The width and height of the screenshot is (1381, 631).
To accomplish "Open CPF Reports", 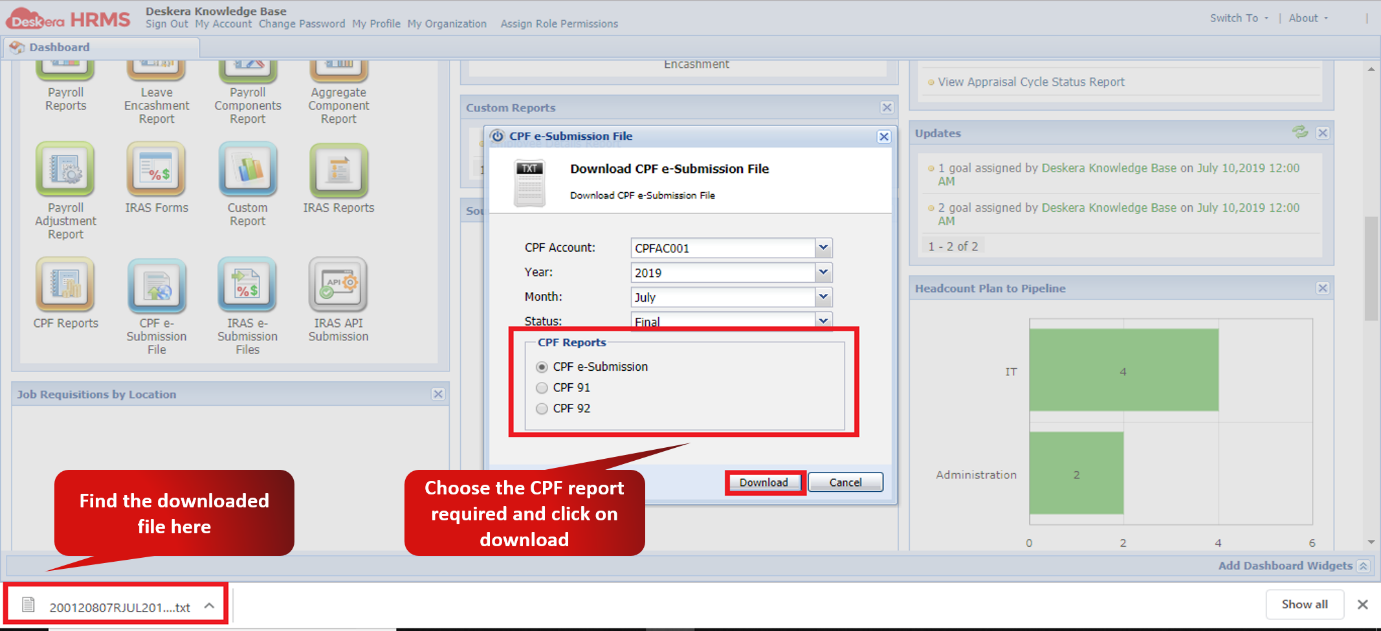I will [x=65, y=285].
